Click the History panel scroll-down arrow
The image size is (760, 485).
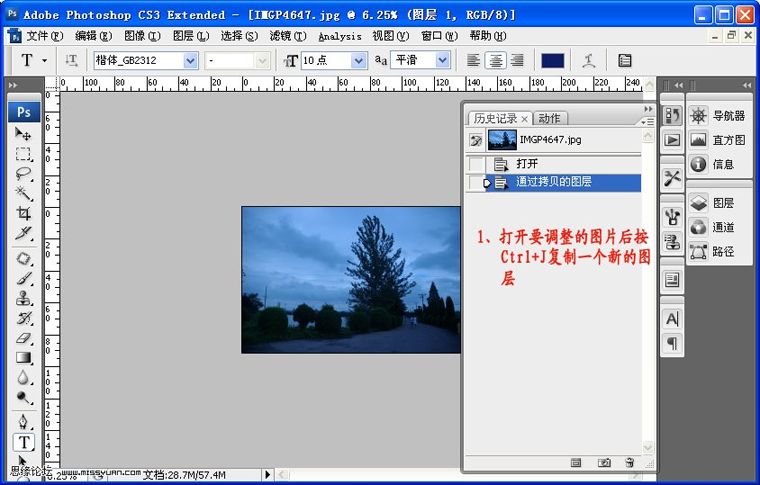(x=648, y=447)
